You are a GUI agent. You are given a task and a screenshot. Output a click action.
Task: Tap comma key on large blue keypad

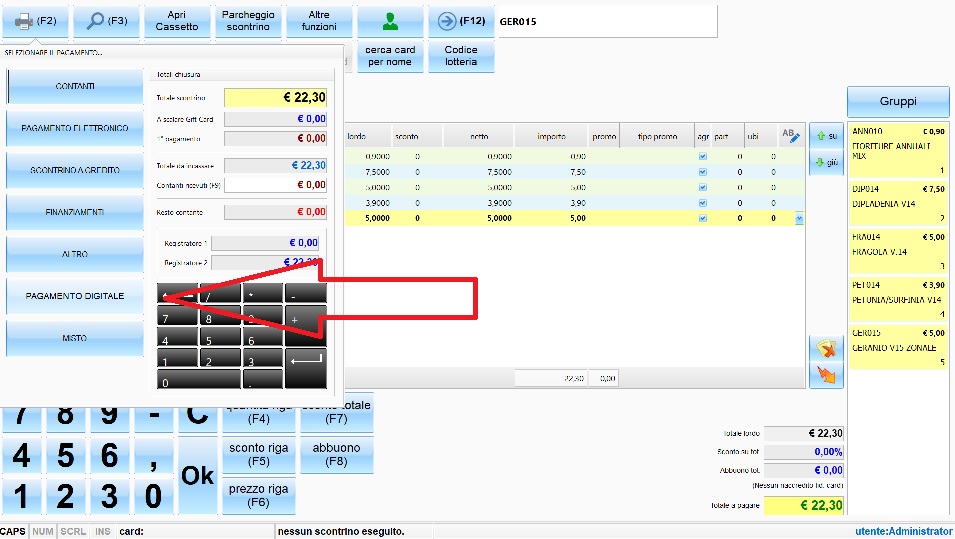point(153,455)
